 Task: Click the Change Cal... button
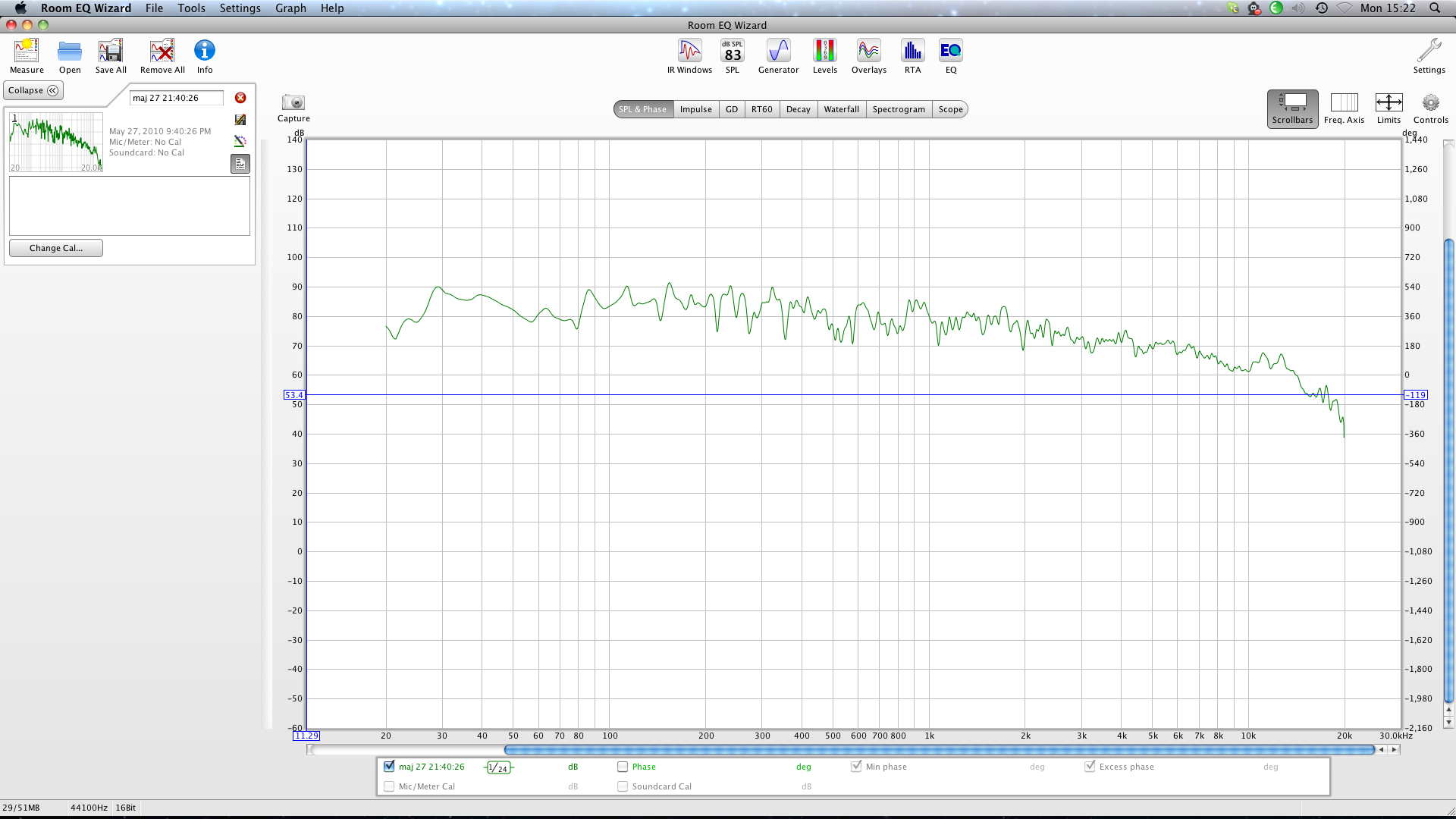click(56, 248)
